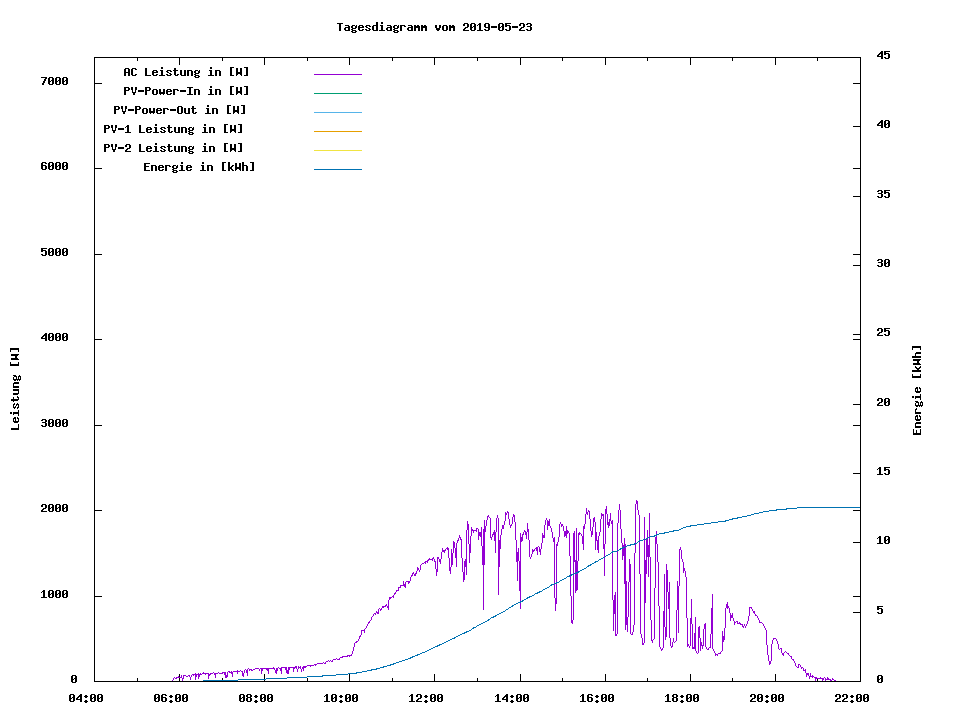Select the AC Leistung in [W] legend label
Image resolution: width=960 pixels, height=720 pixels.
click(186, 72)
